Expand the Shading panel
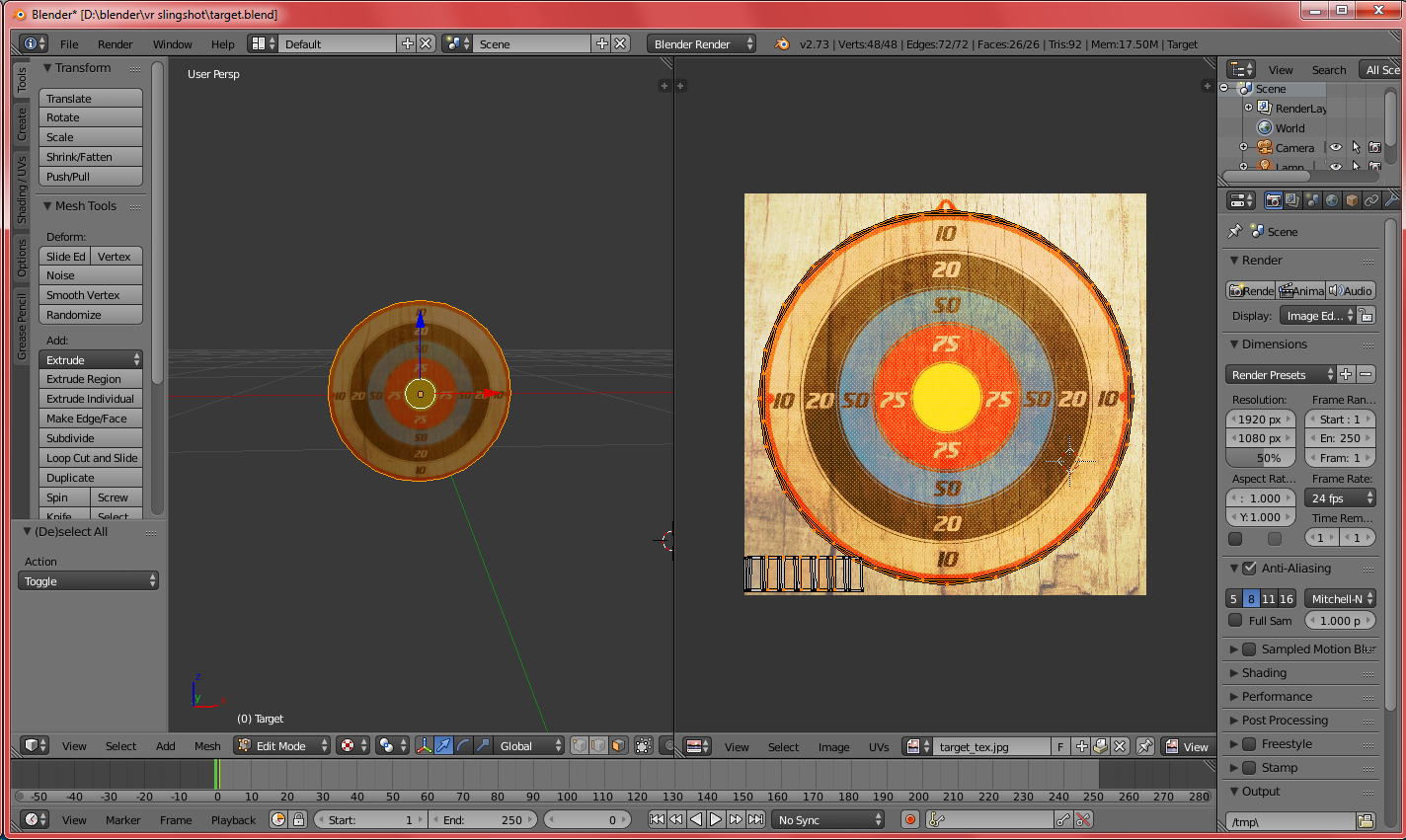This screenshot has width=1406, height=840. coord(1264,672)
